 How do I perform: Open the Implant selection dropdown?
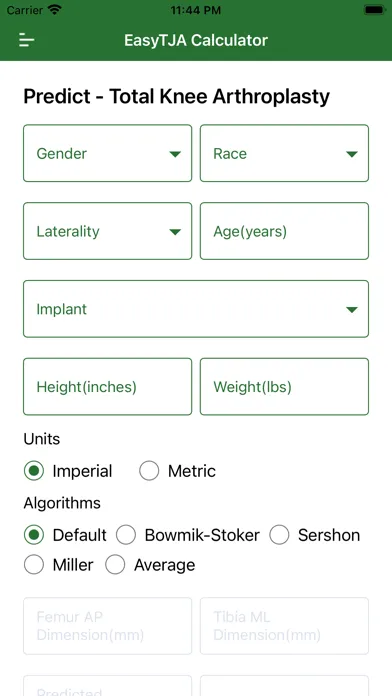click(x=196, y=309)
